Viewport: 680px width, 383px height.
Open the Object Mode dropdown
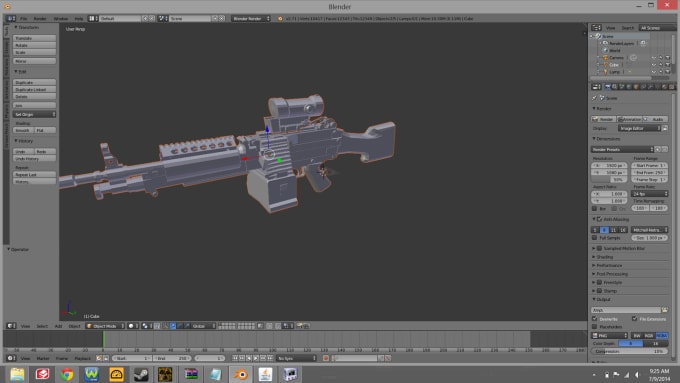[105, 326]
